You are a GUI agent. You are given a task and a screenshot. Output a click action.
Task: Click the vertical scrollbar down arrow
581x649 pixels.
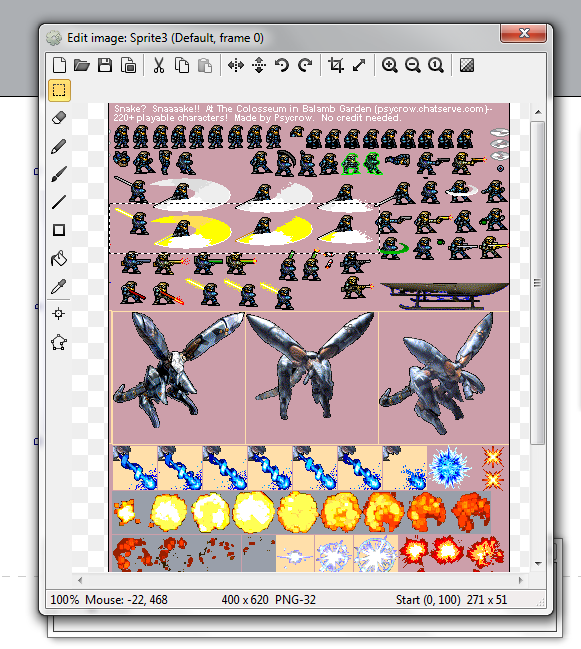[538, 563]
